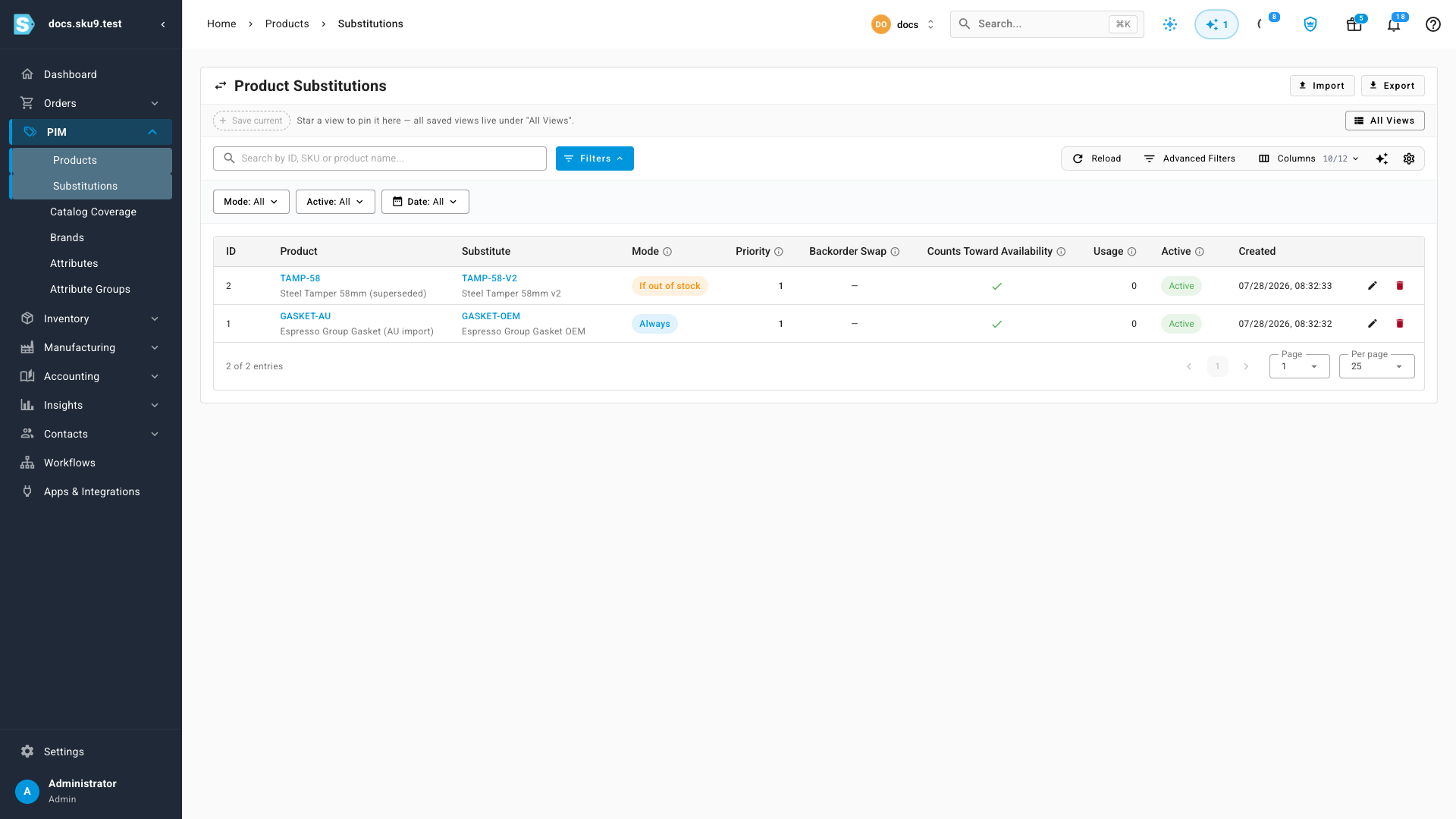Open the table settings gear icon
The image size is (1456, 819).
point(1409,158)
